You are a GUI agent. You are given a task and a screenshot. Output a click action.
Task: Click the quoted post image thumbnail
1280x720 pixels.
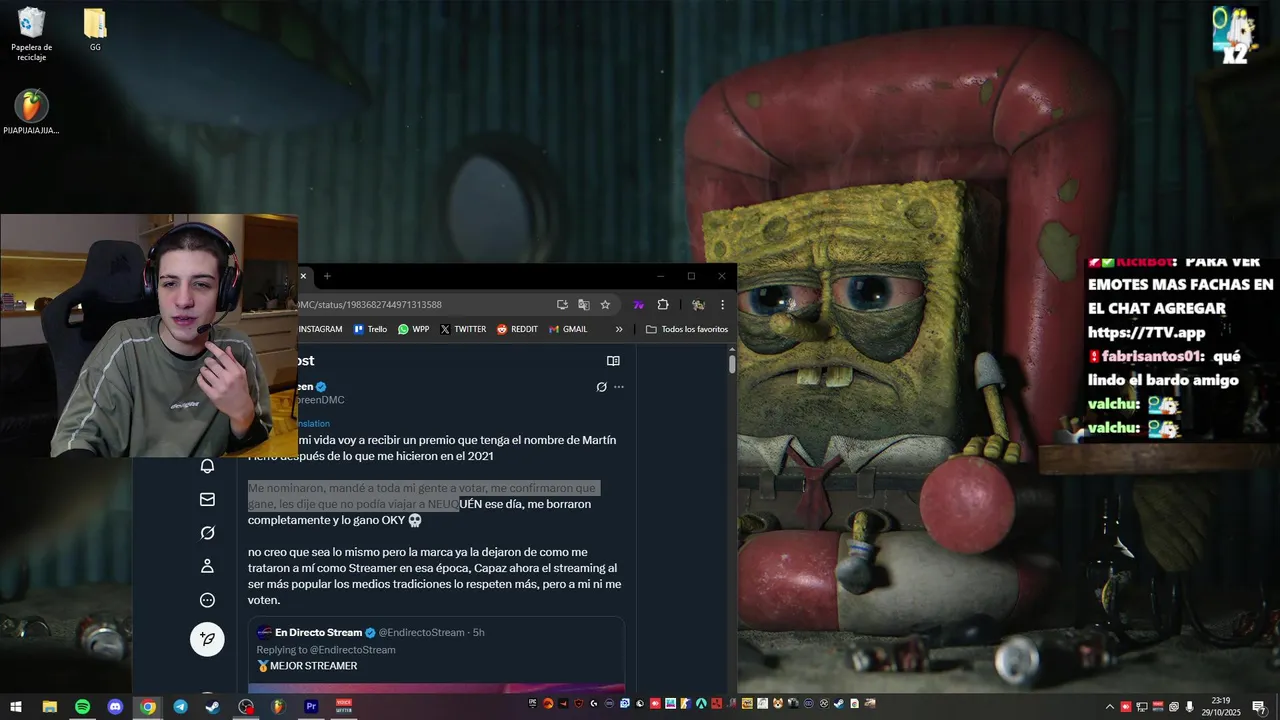(436, 688)
